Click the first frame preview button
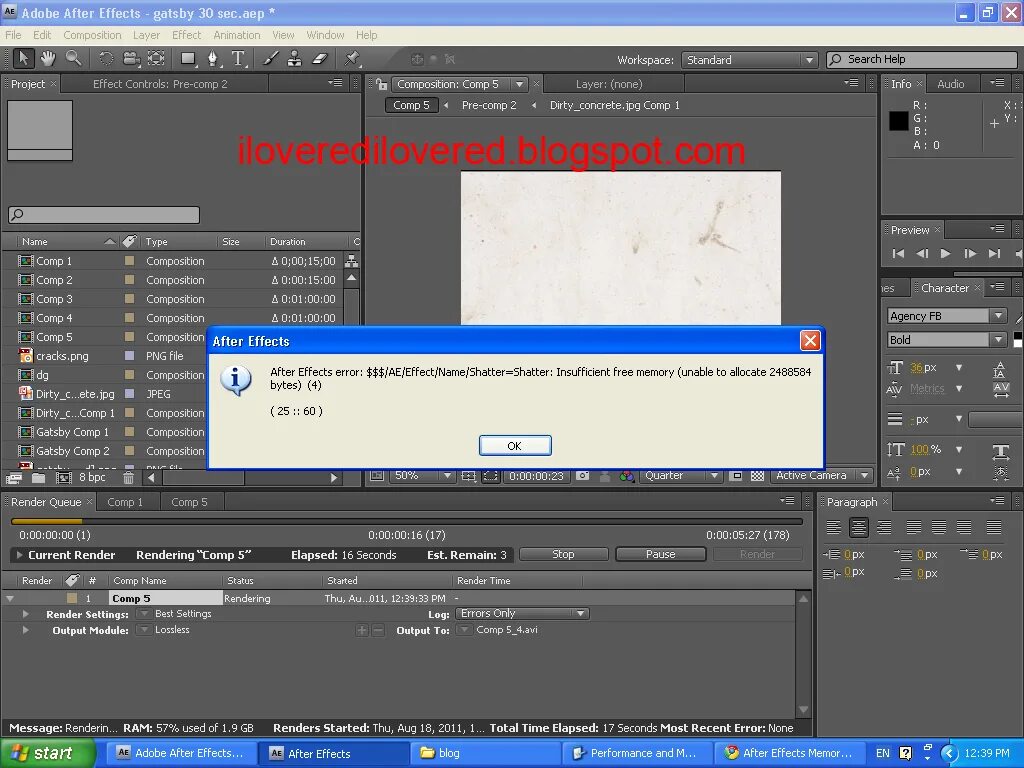This screenshot has height=768, width=1024. pyautogui.click(x=899, y=253)
